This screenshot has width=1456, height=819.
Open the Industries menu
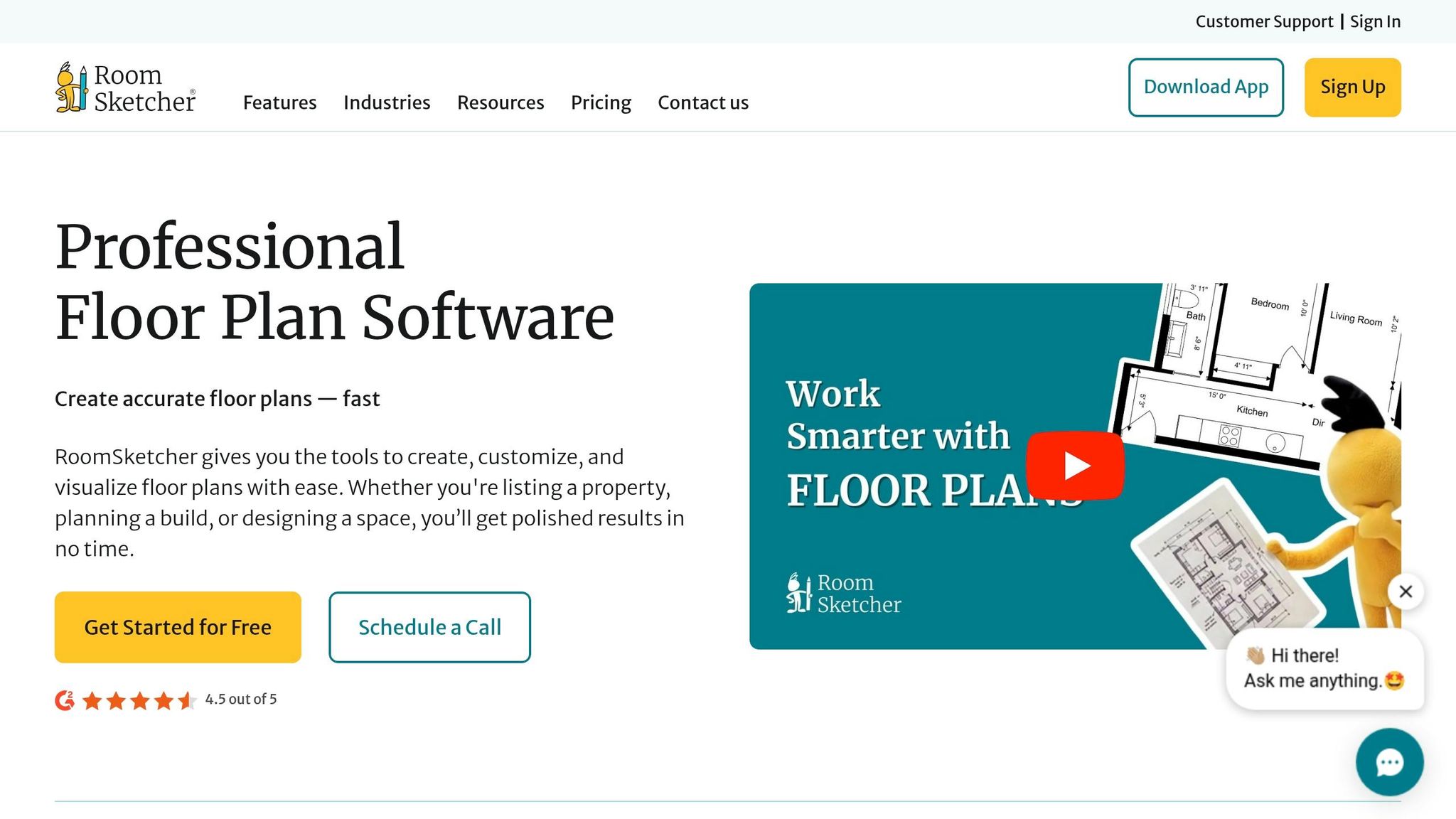387,102
